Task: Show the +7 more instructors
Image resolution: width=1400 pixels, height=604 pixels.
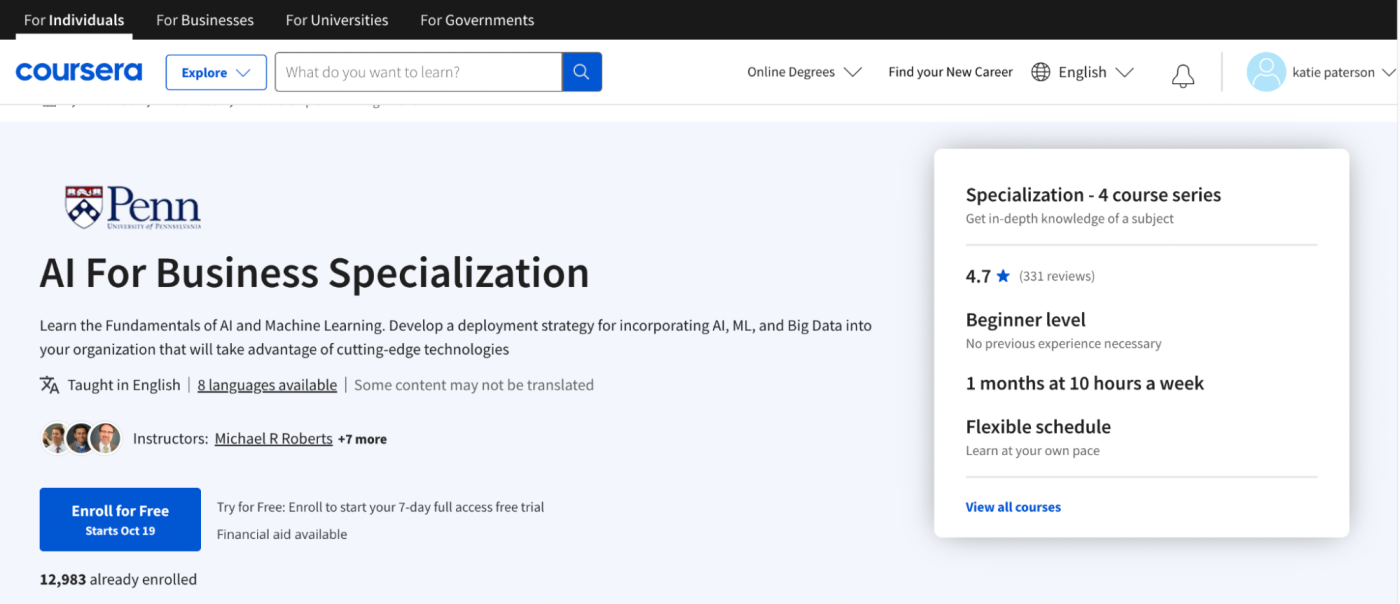Action: 362,439
